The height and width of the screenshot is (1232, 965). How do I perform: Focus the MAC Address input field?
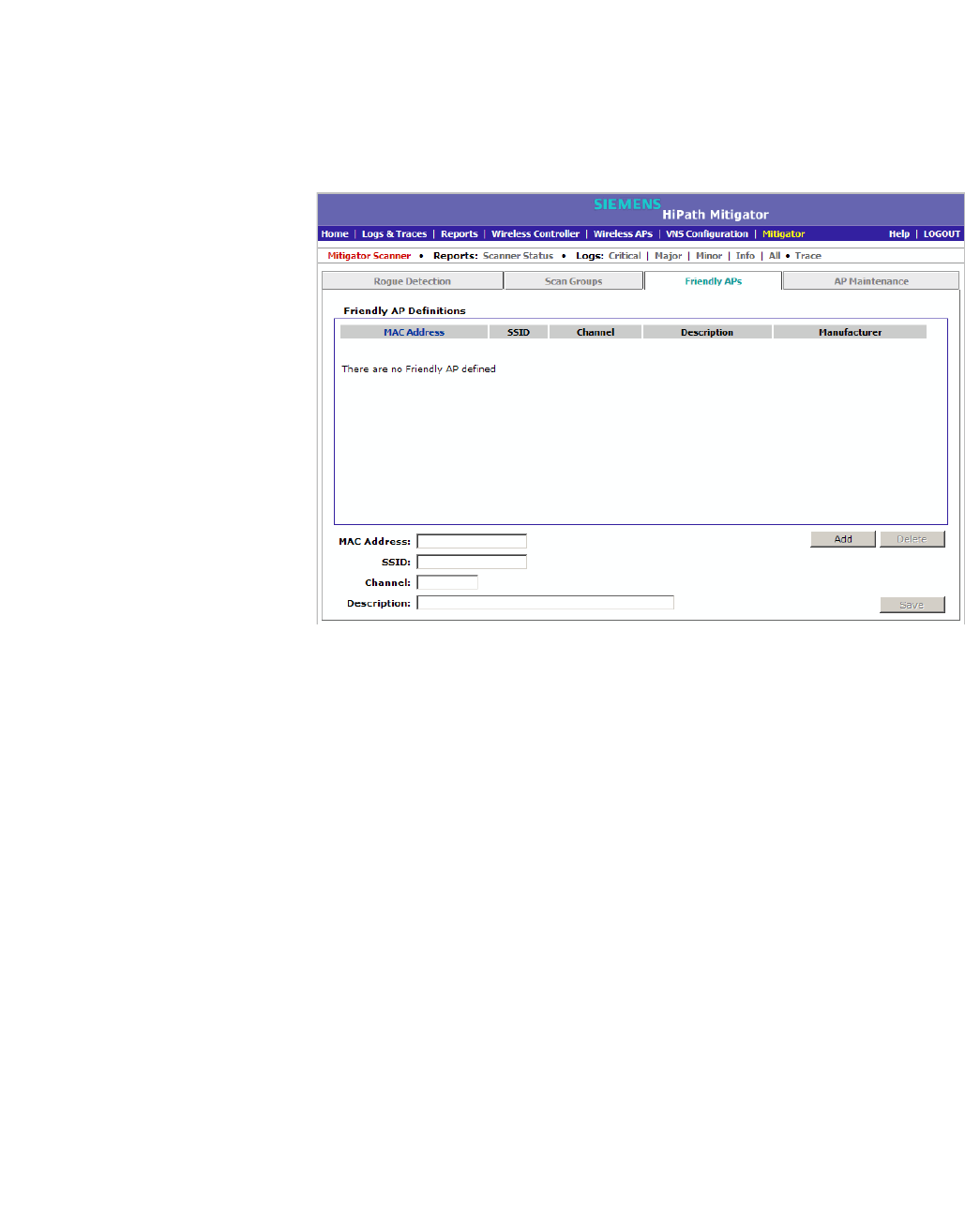click(x=472, y=542)
